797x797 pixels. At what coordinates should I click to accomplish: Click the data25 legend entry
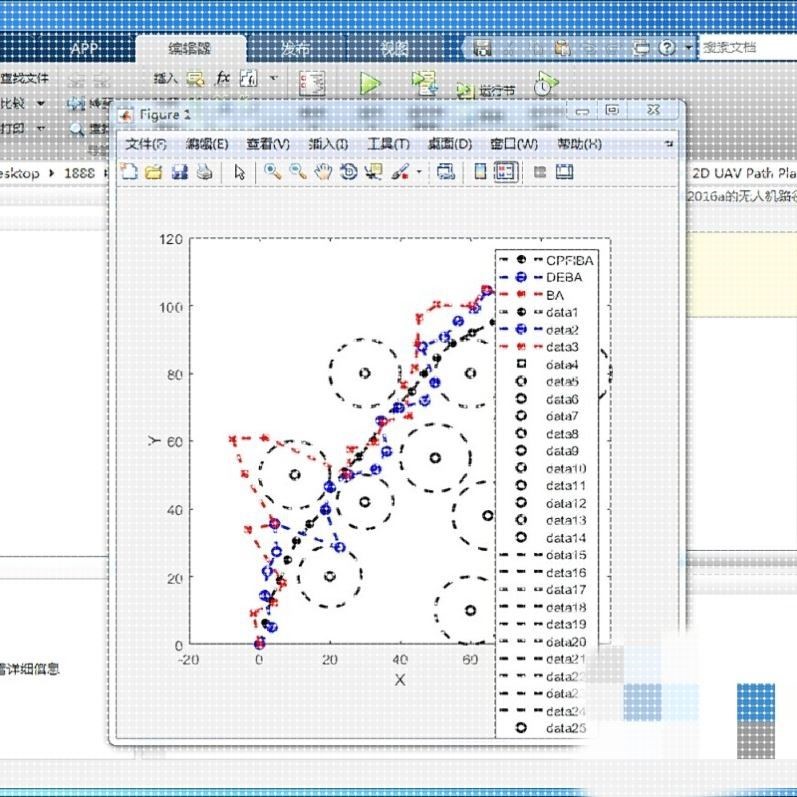click(550, 728)
